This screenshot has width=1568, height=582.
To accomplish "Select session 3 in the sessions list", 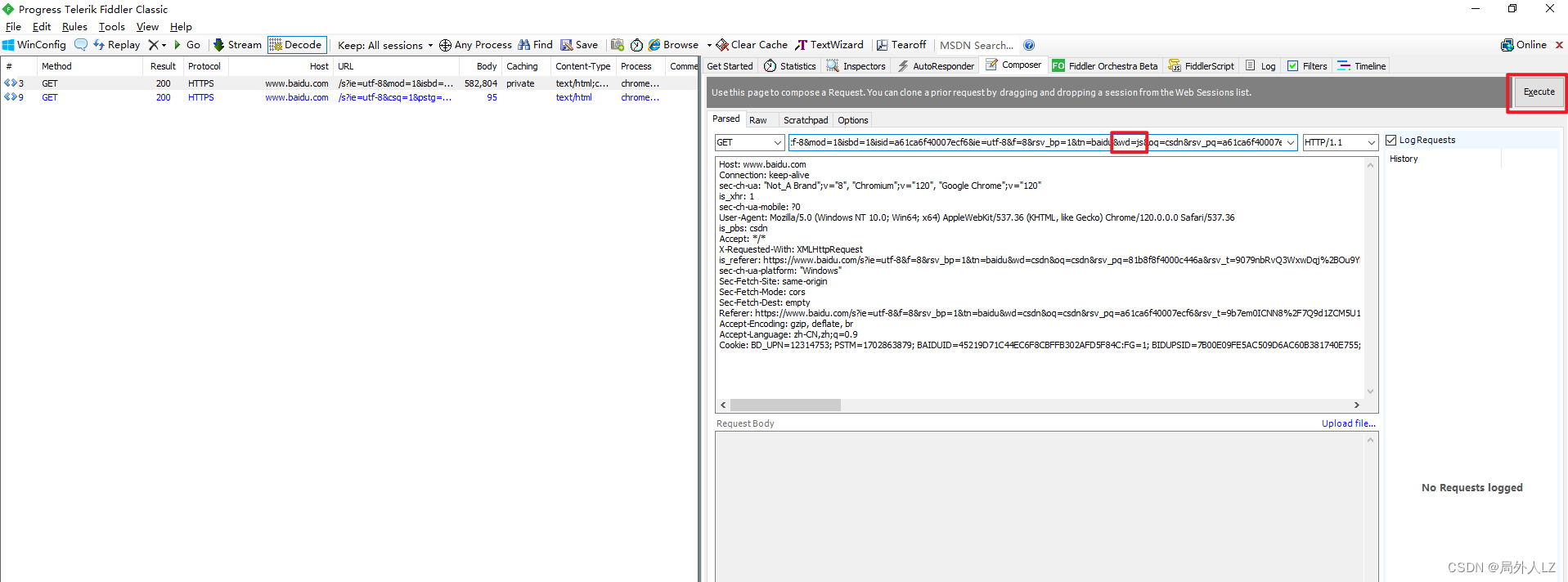I will [349, 83].
